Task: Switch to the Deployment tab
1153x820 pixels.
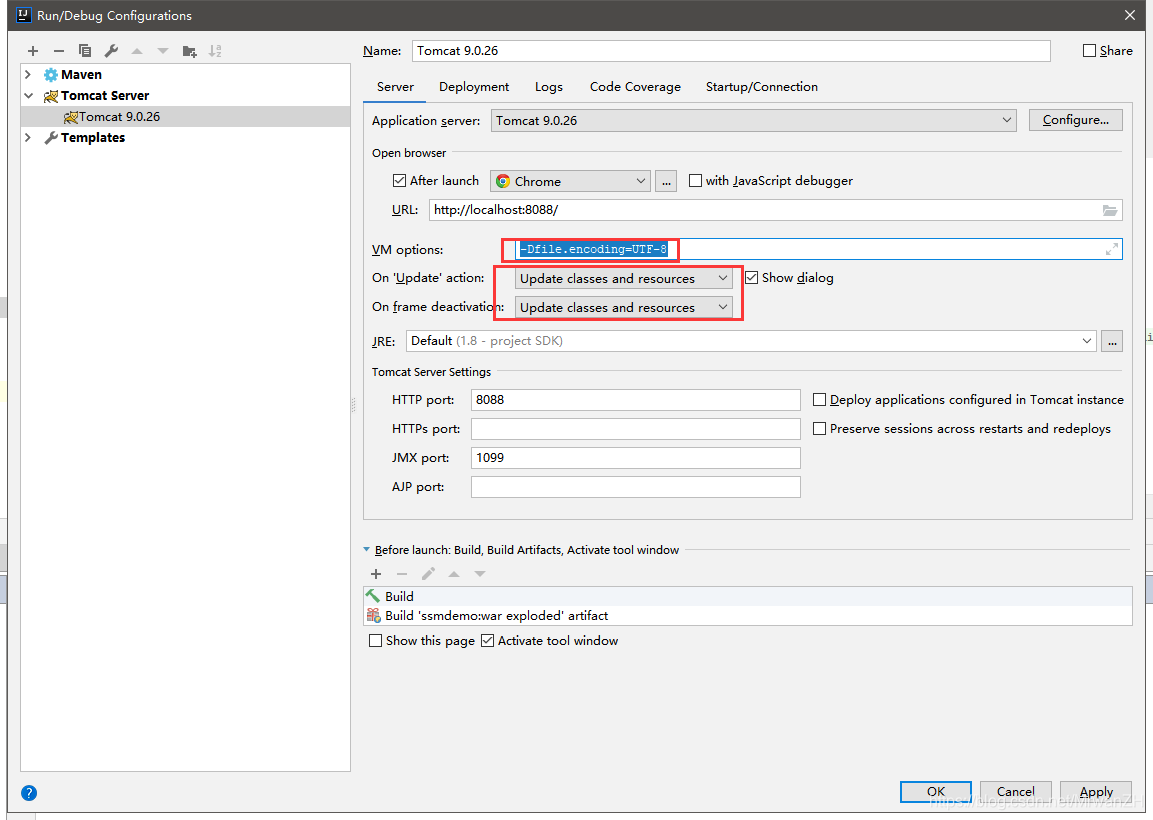Action: pyautogui.click(x=474, y=87)
